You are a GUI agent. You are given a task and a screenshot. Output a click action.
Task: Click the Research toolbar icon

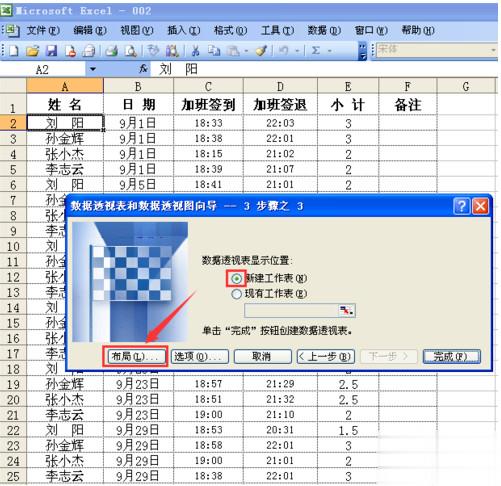pos(172,51)
